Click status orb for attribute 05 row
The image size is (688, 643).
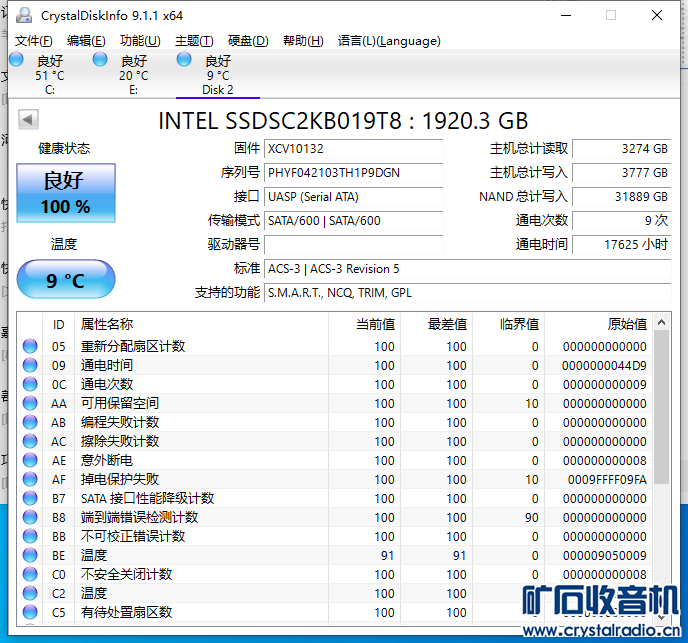click(x=31, y=347)
